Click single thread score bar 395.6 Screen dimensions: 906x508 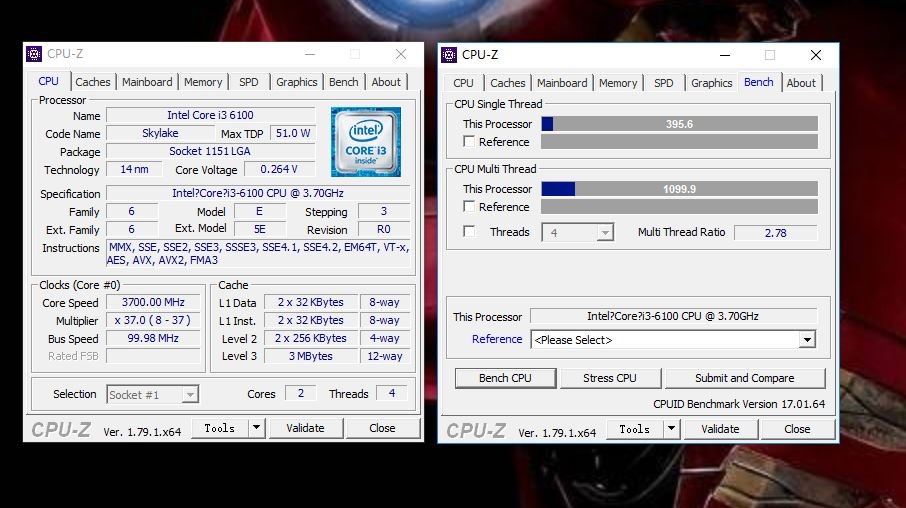coord(680,124)
